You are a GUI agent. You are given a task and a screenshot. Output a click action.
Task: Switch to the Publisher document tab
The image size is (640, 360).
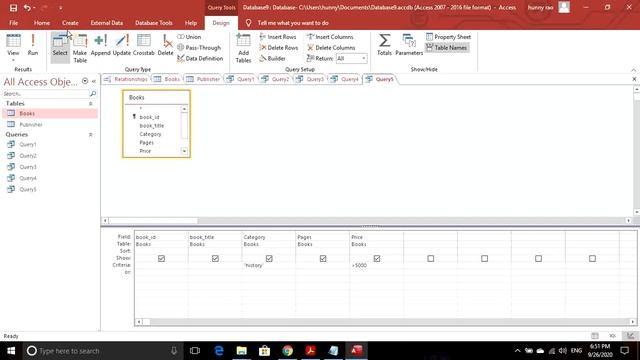click(x=203, y=79)
